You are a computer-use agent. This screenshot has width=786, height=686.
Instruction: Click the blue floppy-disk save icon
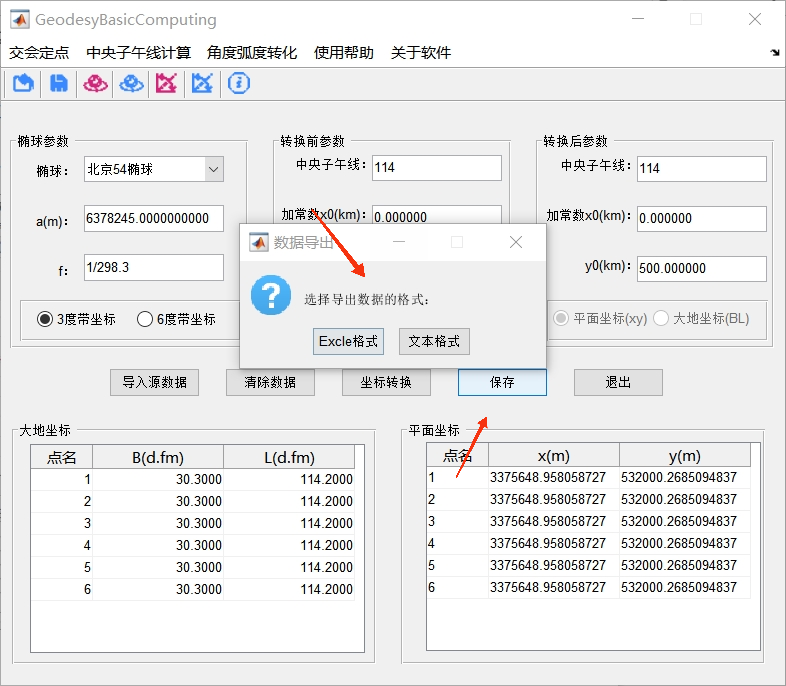tap(59, 83)
